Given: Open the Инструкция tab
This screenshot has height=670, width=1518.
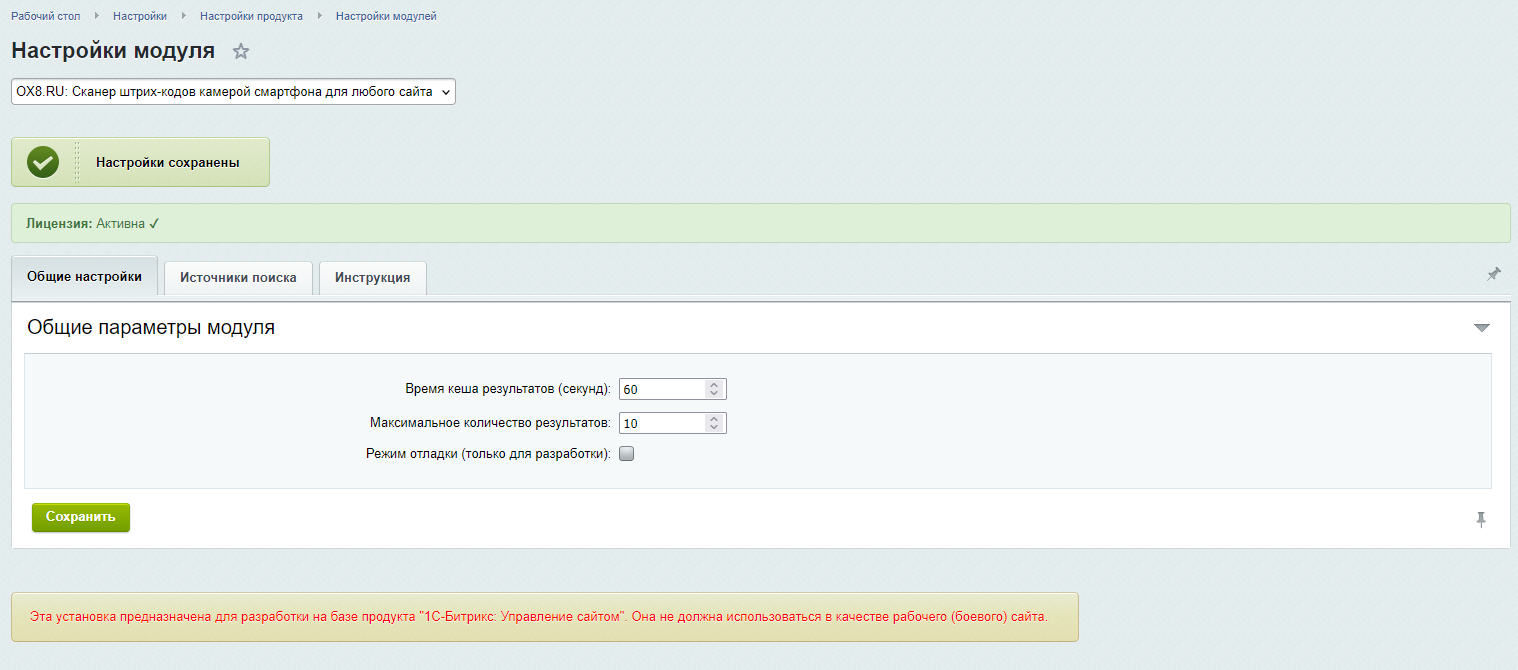Looking at the screenshot, I should tap(372, 278).
